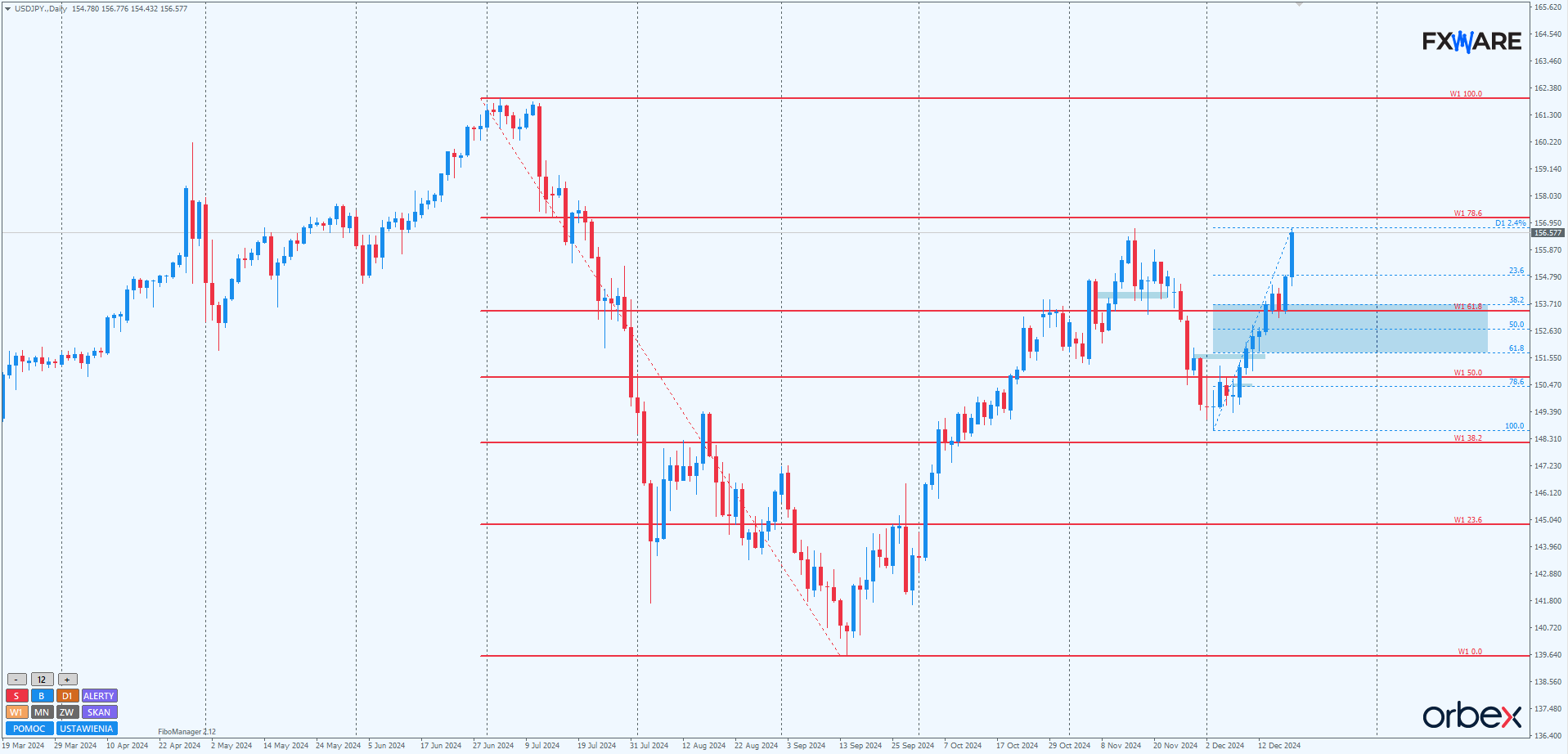1568x754 pixels.
Task: Click the ZW collapse button
Action: (67, 712)
